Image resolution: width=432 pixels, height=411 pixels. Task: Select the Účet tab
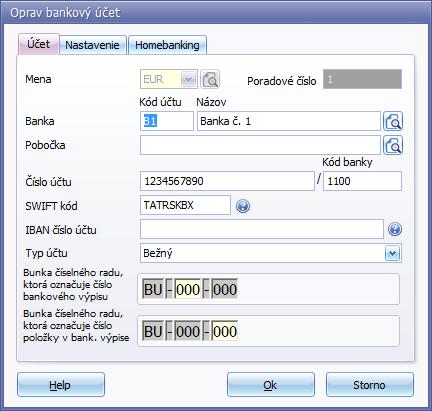(39, 44)
